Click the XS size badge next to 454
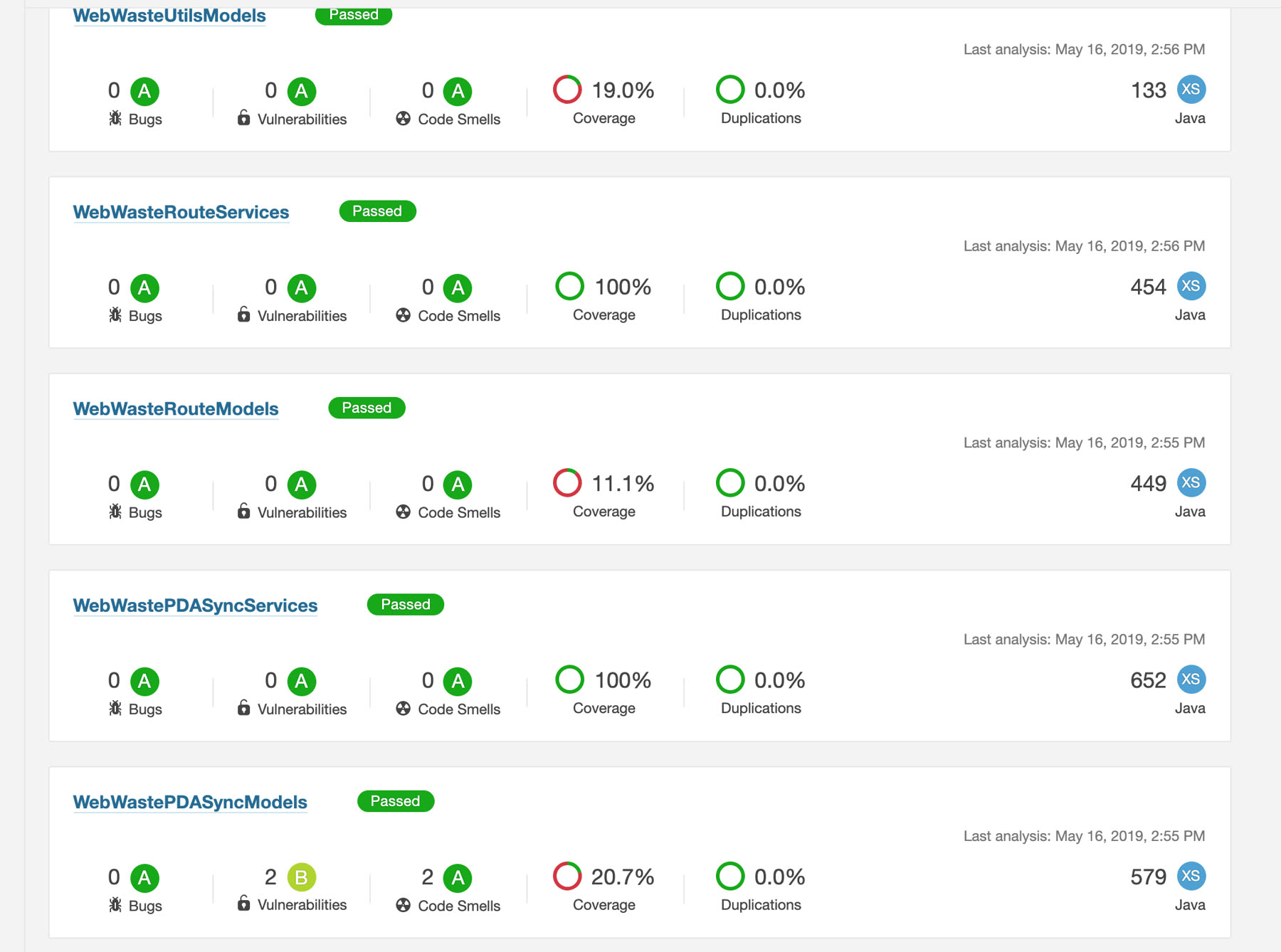 (1191, 286)
